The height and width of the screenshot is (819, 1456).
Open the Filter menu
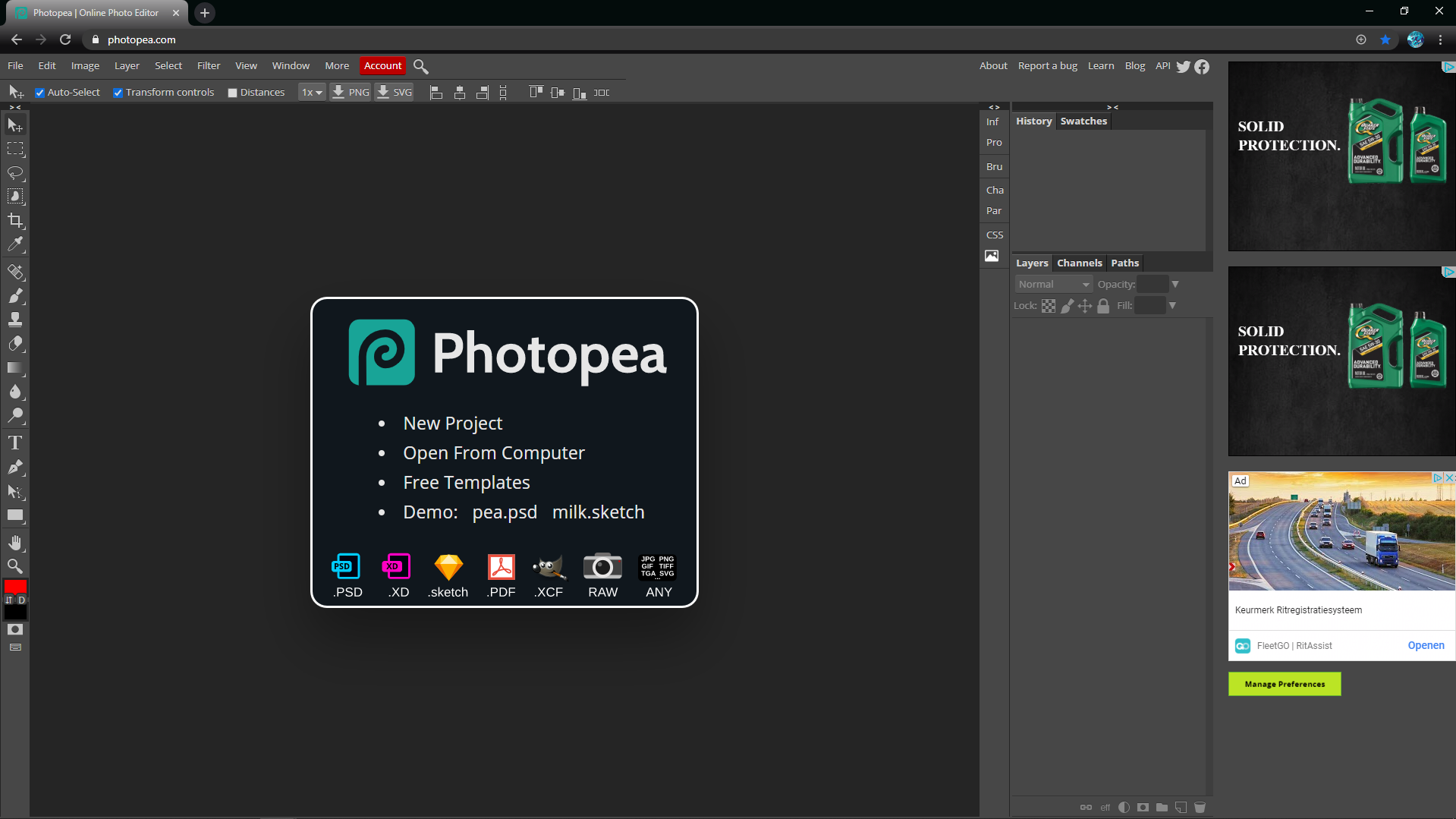pyautogui.click(x=208, y=65)
